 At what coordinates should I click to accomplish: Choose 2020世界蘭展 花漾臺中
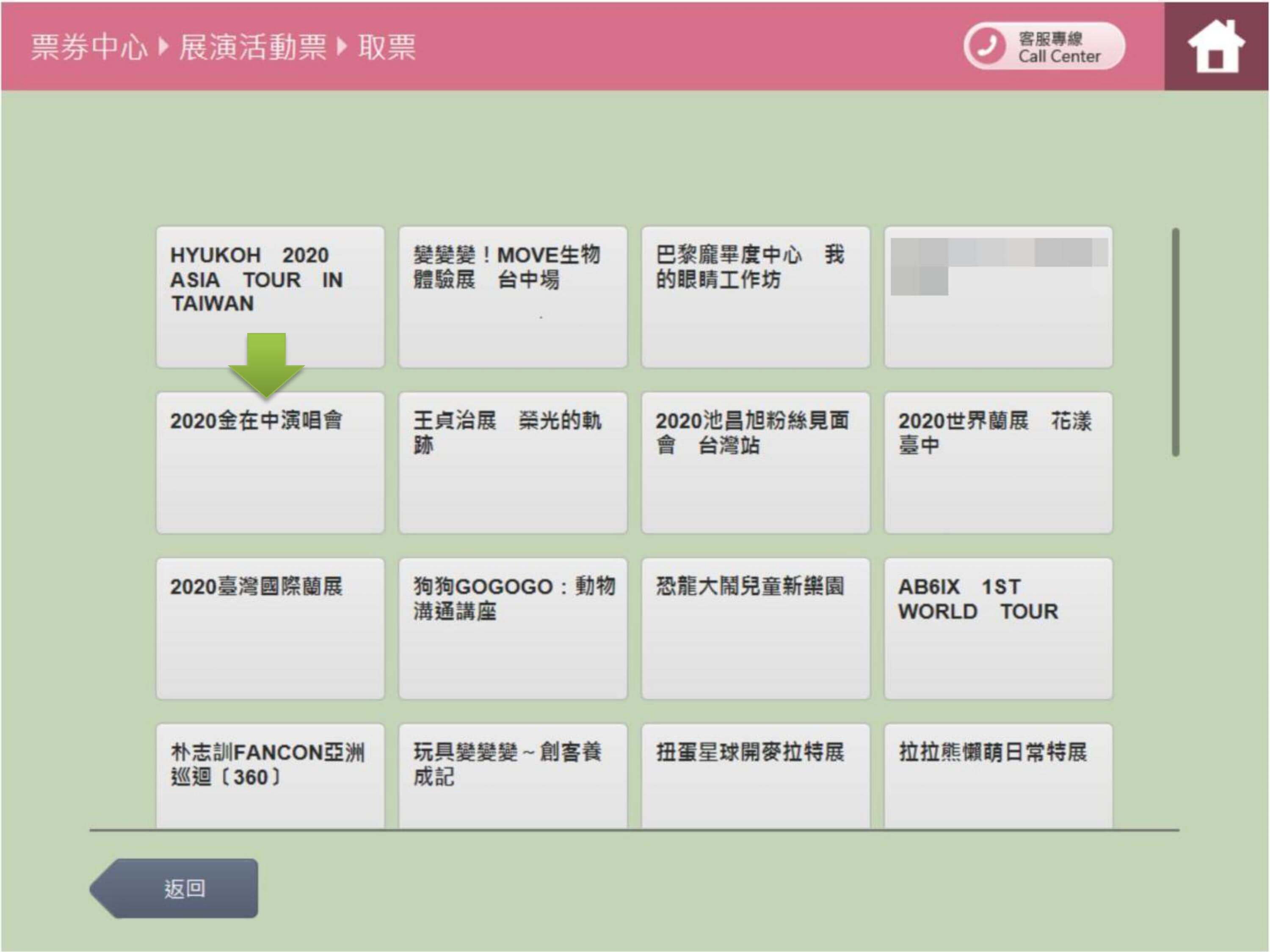pos(998,462)
